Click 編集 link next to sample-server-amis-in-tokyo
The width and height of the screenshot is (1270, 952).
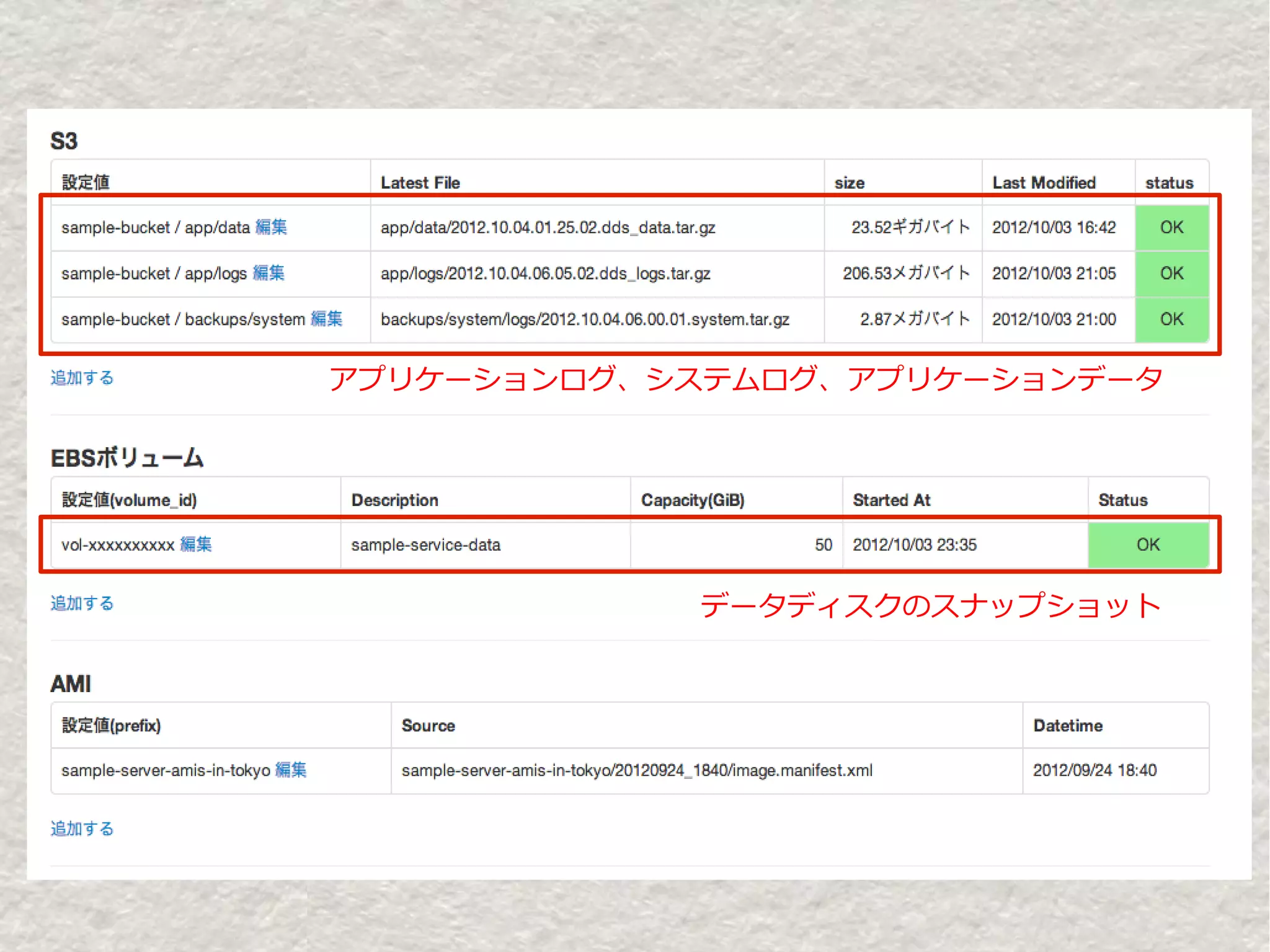pyautogui.click(x=290, y=770)
